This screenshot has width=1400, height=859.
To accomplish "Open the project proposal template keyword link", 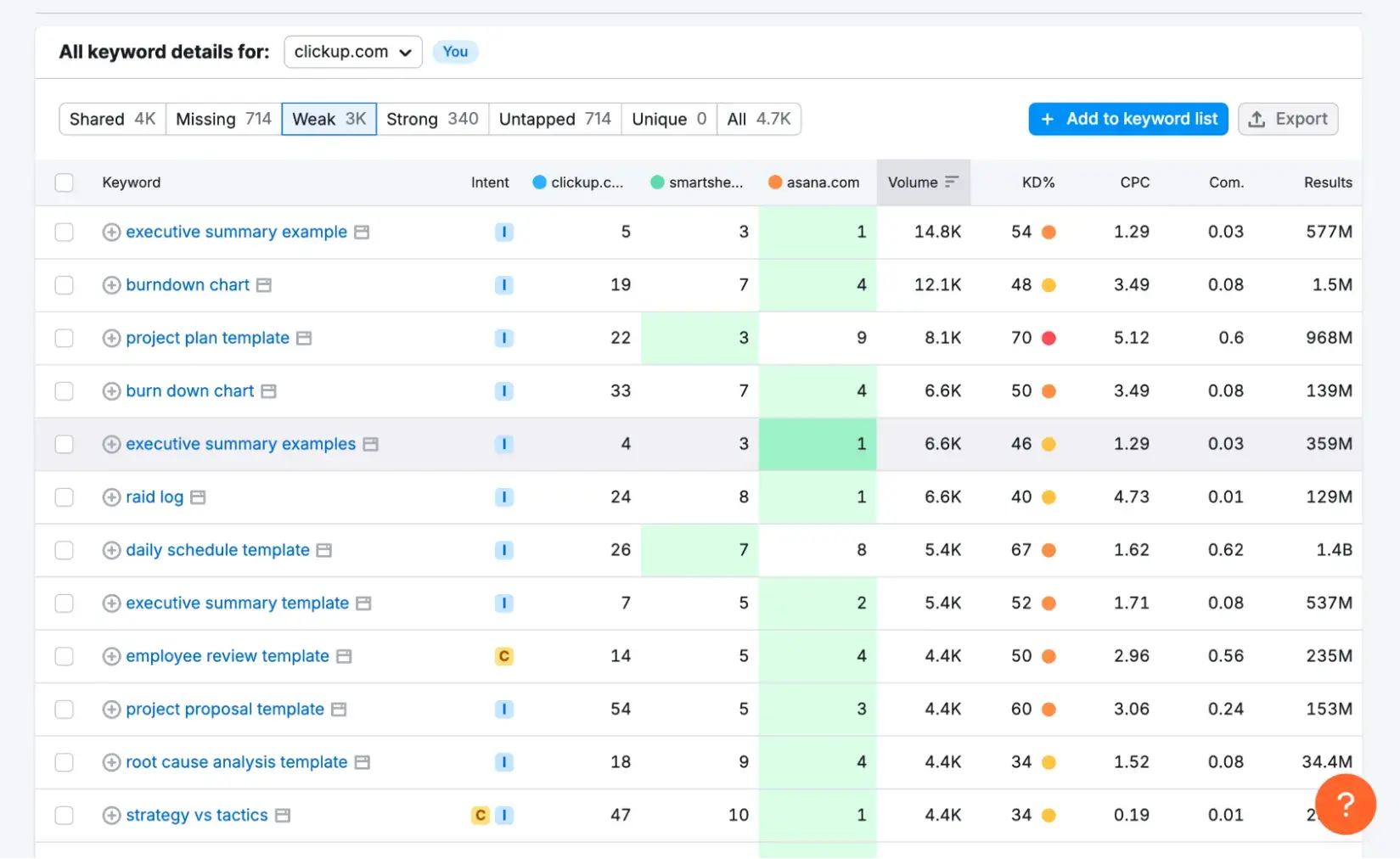I will click(x=225, y=710).
